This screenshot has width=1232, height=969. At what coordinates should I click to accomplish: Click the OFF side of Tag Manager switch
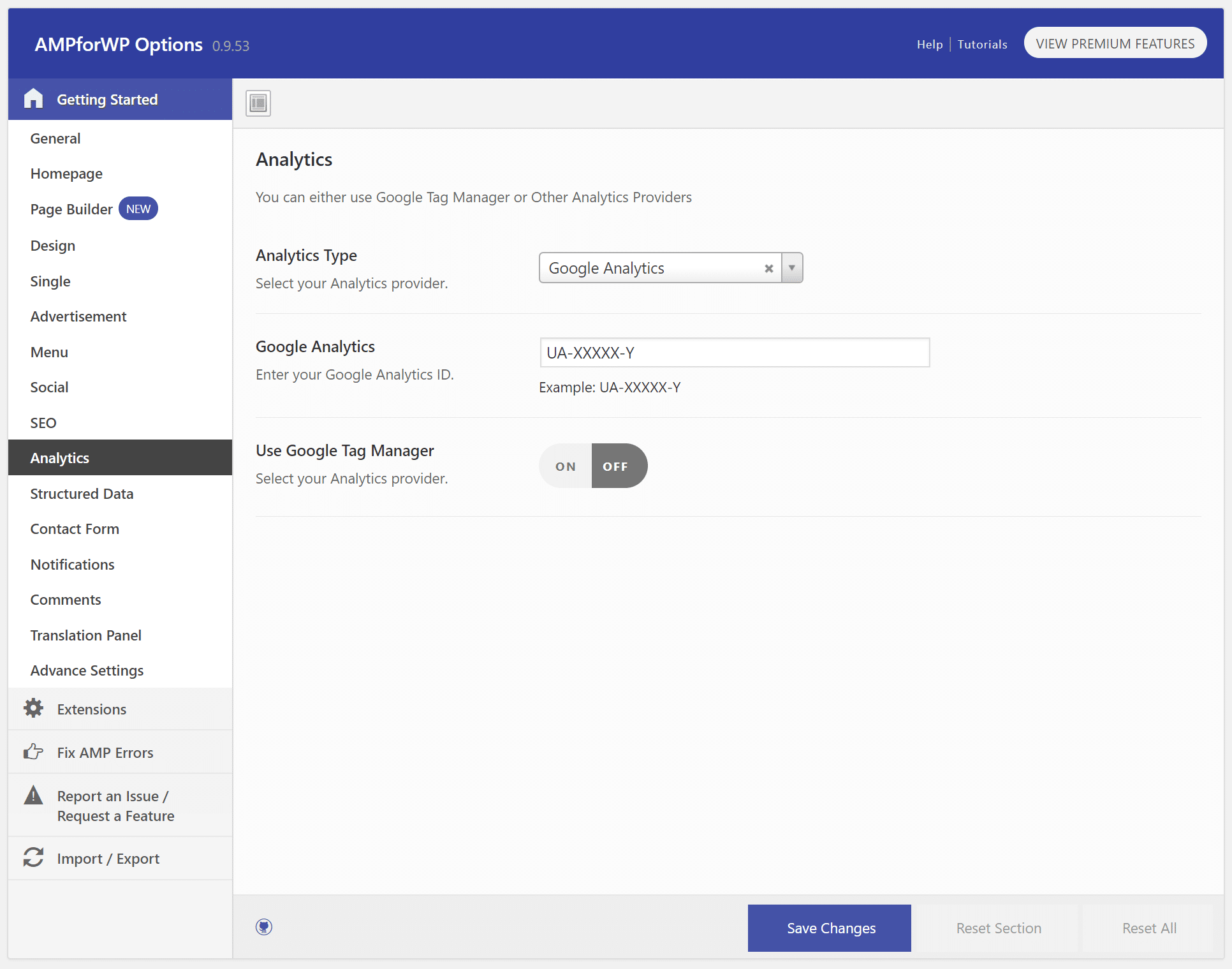coord(619,466)
